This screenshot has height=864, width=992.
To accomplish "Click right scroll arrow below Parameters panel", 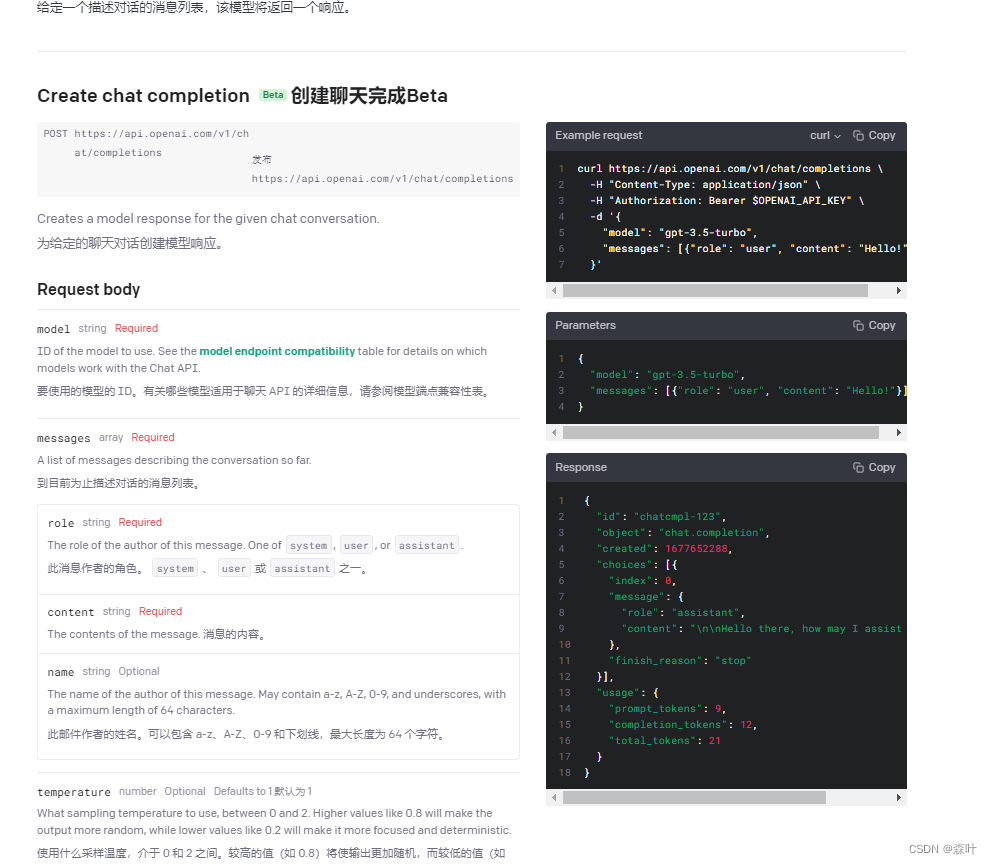I will 897,432.
